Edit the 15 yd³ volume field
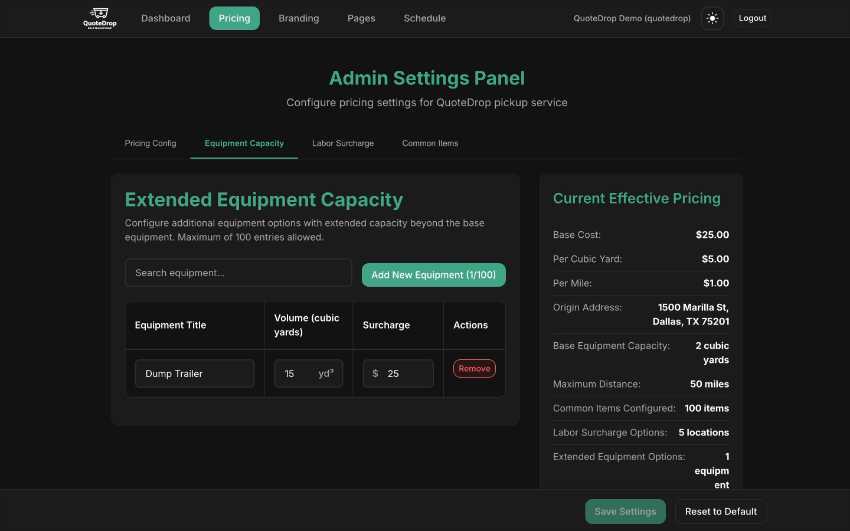The height and width of the screenshot is (531, 850). pyautogui.click(x=308, y=373)
